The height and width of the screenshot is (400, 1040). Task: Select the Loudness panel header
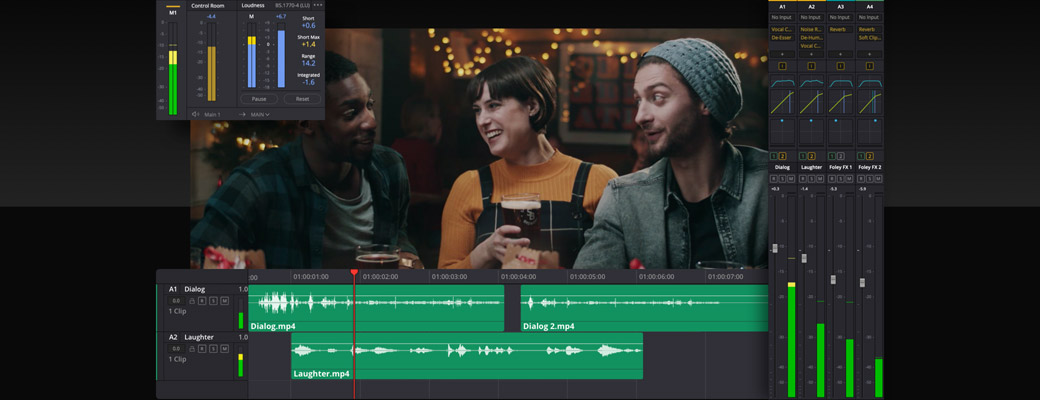coord(253,5)
